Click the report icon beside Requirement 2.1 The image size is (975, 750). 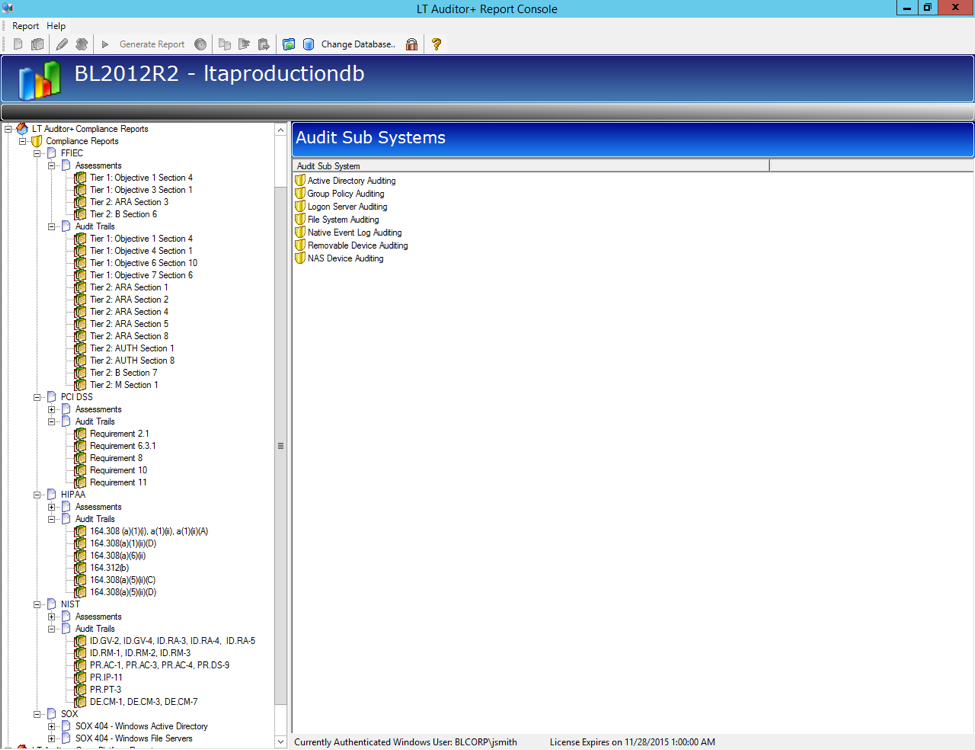[x=80, y=433]
